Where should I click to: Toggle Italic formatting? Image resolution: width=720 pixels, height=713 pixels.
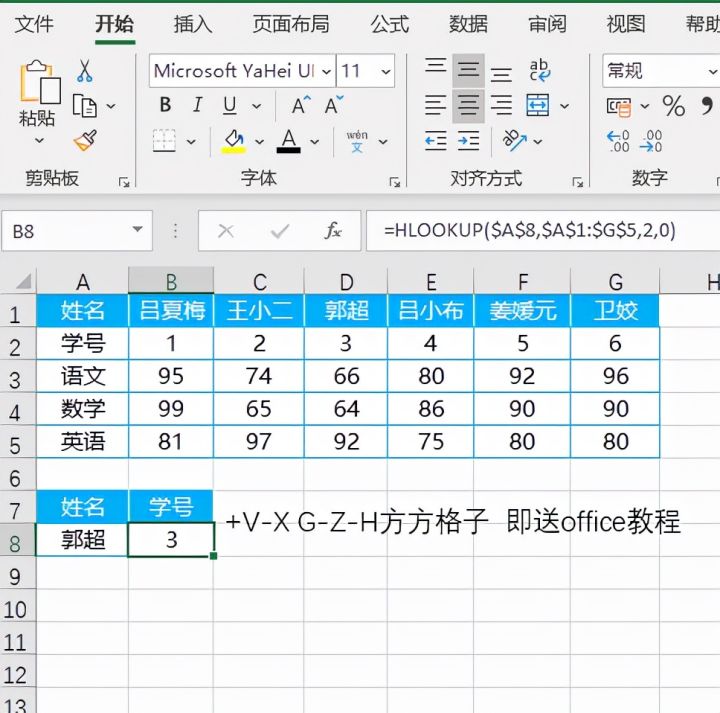(198, 106)
